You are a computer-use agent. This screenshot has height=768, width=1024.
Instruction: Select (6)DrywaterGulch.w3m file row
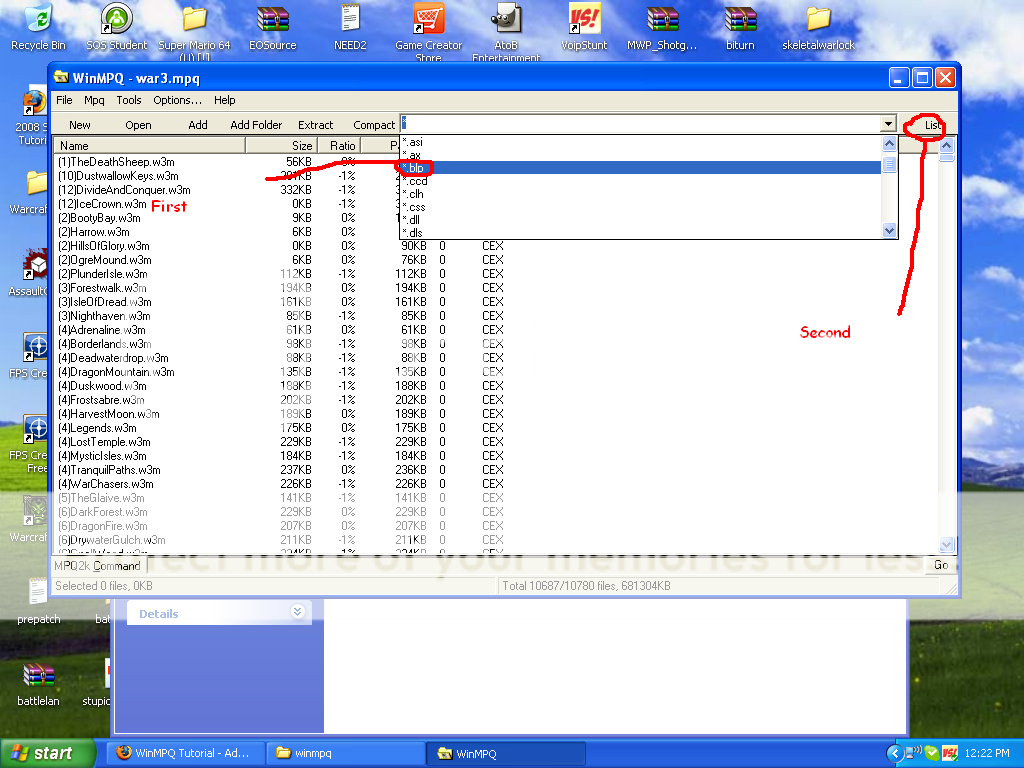[x=112, y=540]
